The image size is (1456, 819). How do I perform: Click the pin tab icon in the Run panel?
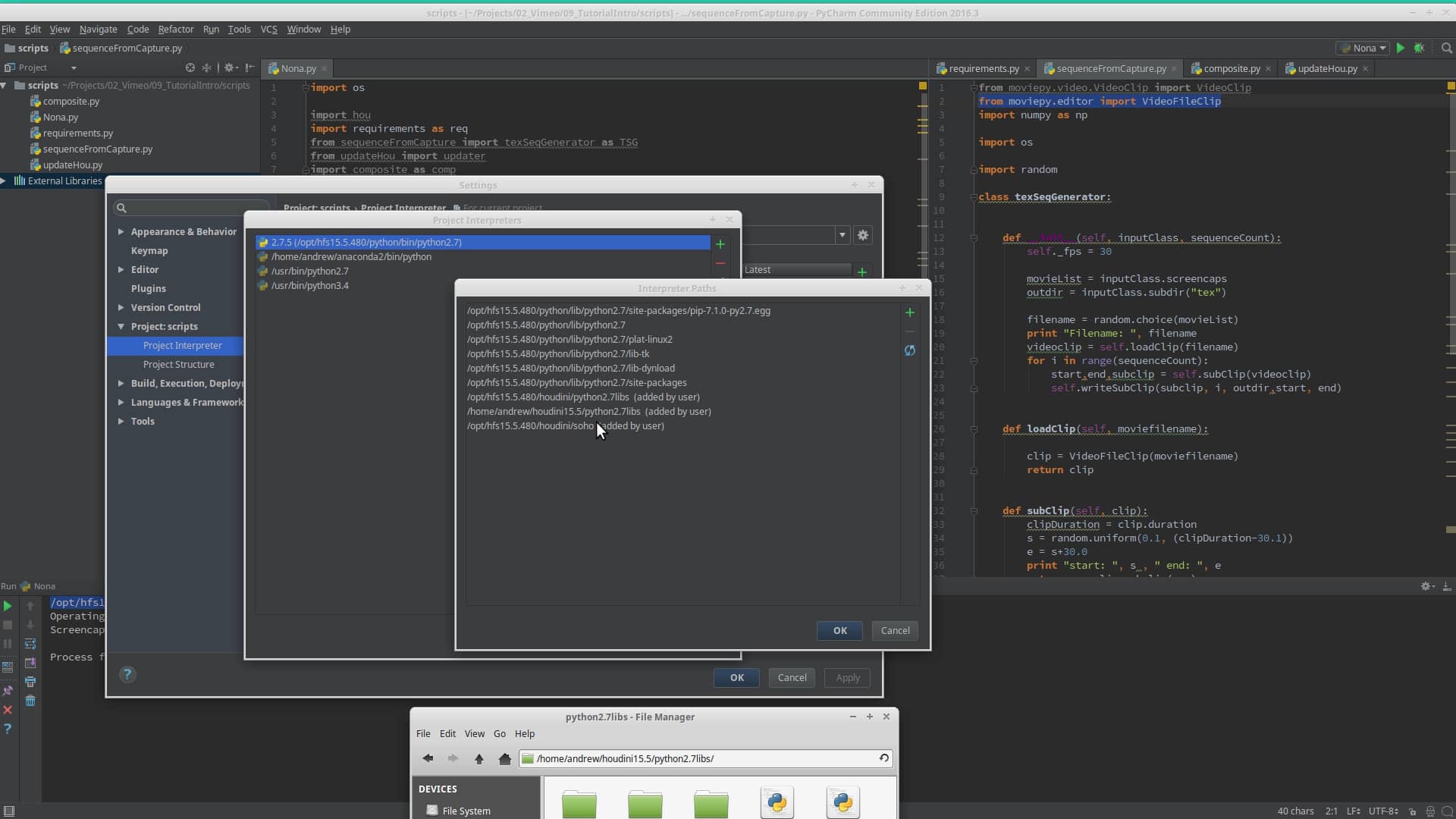point(8,691)
